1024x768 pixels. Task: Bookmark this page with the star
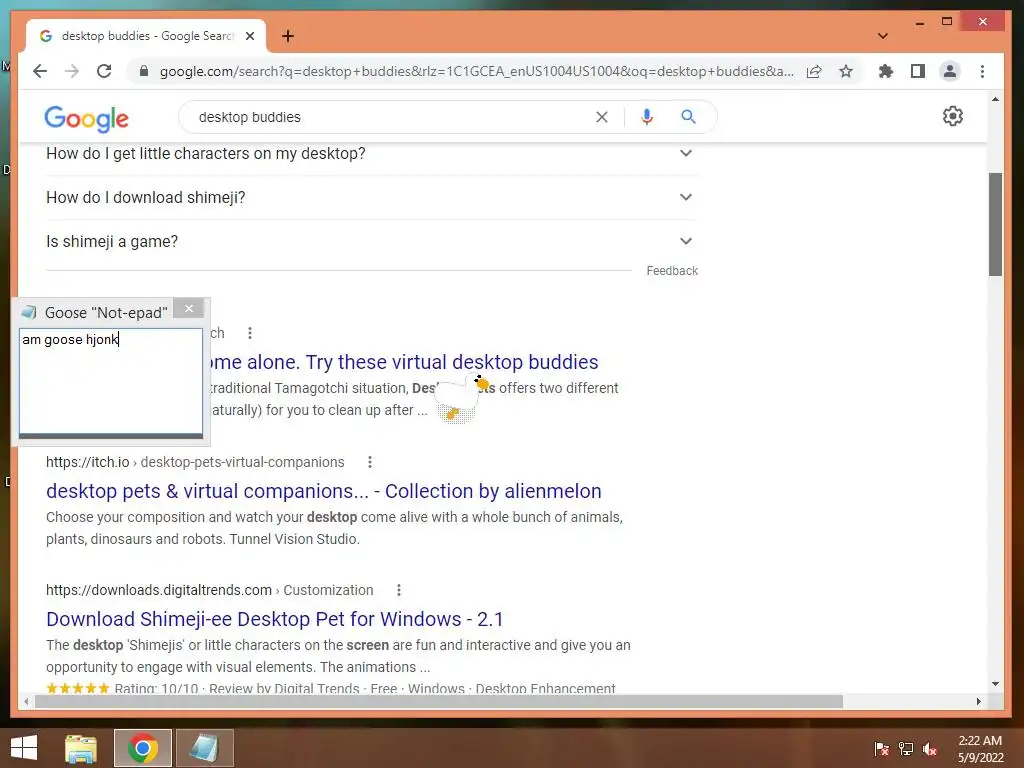(x=846, y=71)
